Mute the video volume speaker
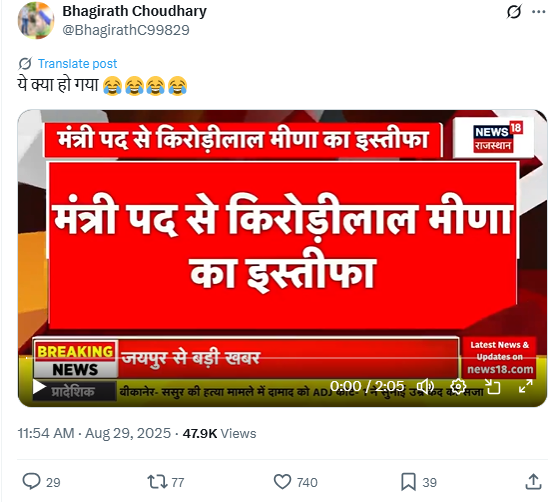 point(425,387)
